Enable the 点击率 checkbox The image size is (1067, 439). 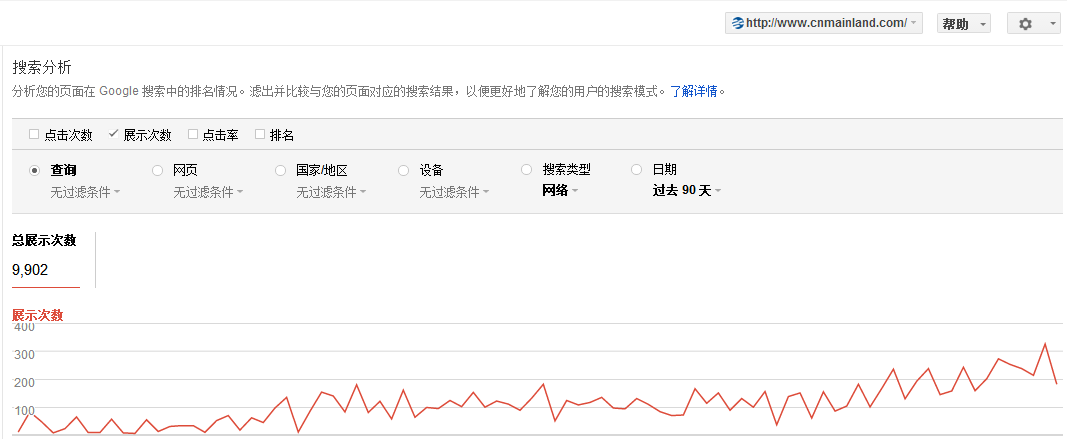pos(193,134)
